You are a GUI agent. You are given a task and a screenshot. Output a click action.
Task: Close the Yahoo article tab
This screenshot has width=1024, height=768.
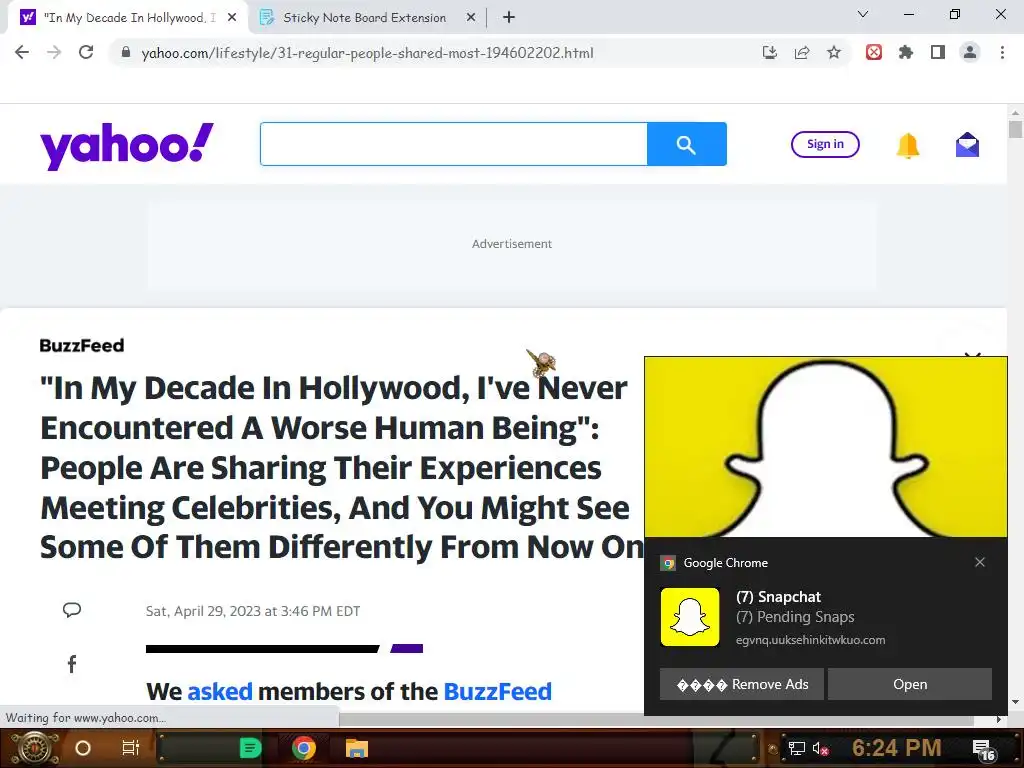232,18
